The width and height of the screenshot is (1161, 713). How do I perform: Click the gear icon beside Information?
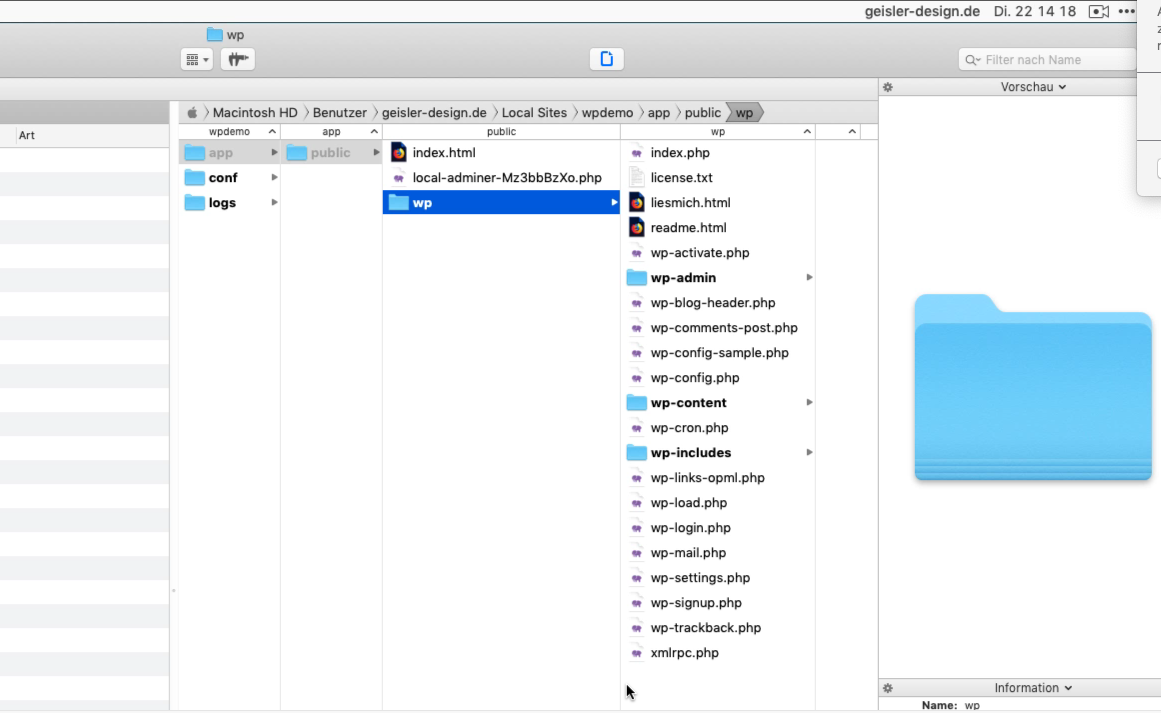tap(888, 688)
